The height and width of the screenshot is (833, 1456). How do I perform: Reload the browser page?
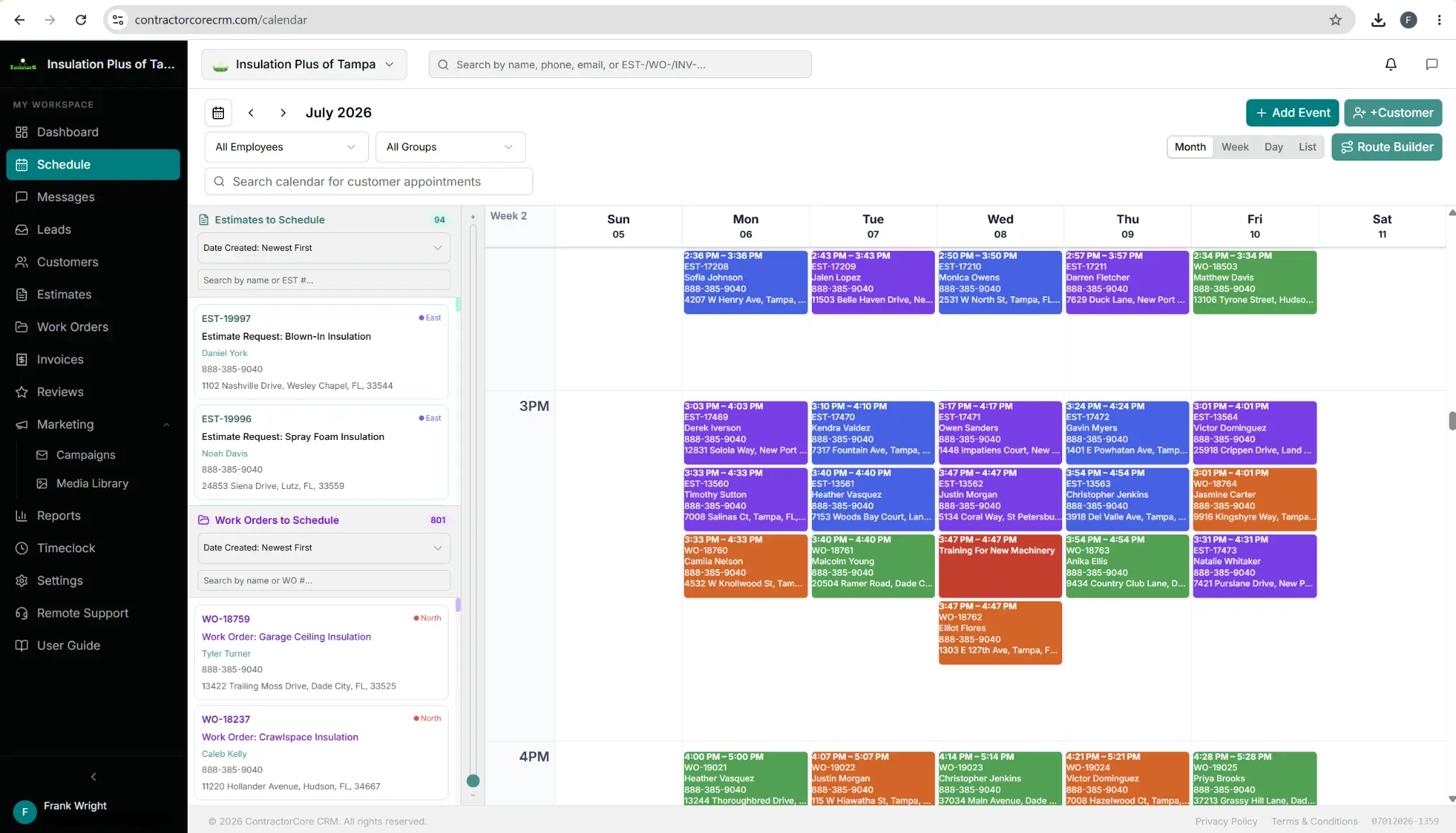pos(81,20)
